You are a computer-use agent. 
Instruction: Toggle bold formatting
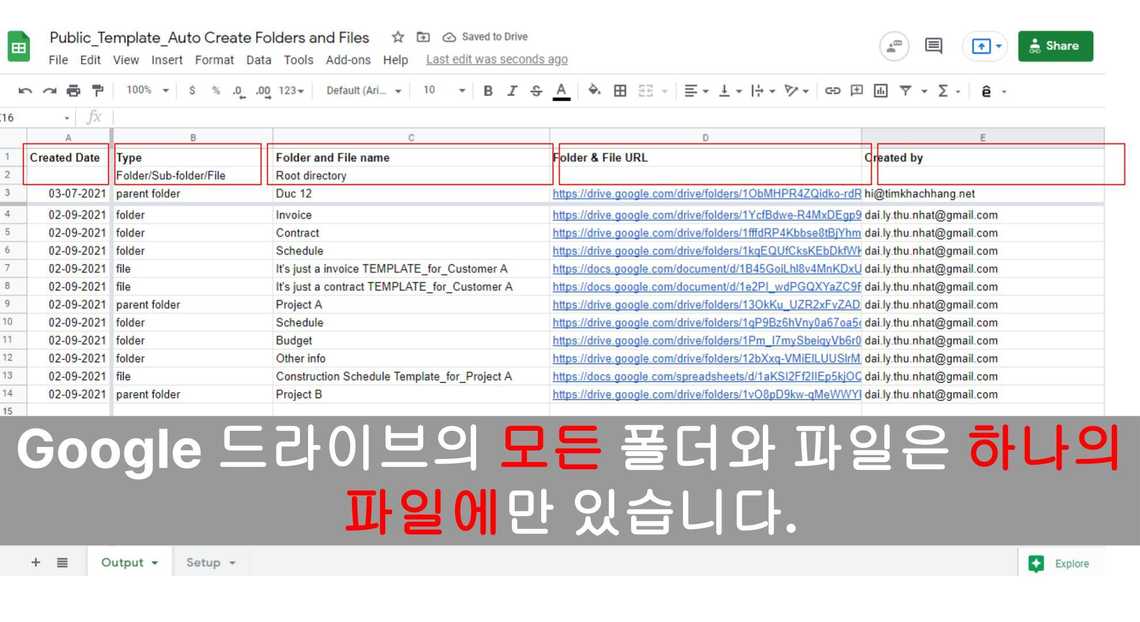pos(488,91)
